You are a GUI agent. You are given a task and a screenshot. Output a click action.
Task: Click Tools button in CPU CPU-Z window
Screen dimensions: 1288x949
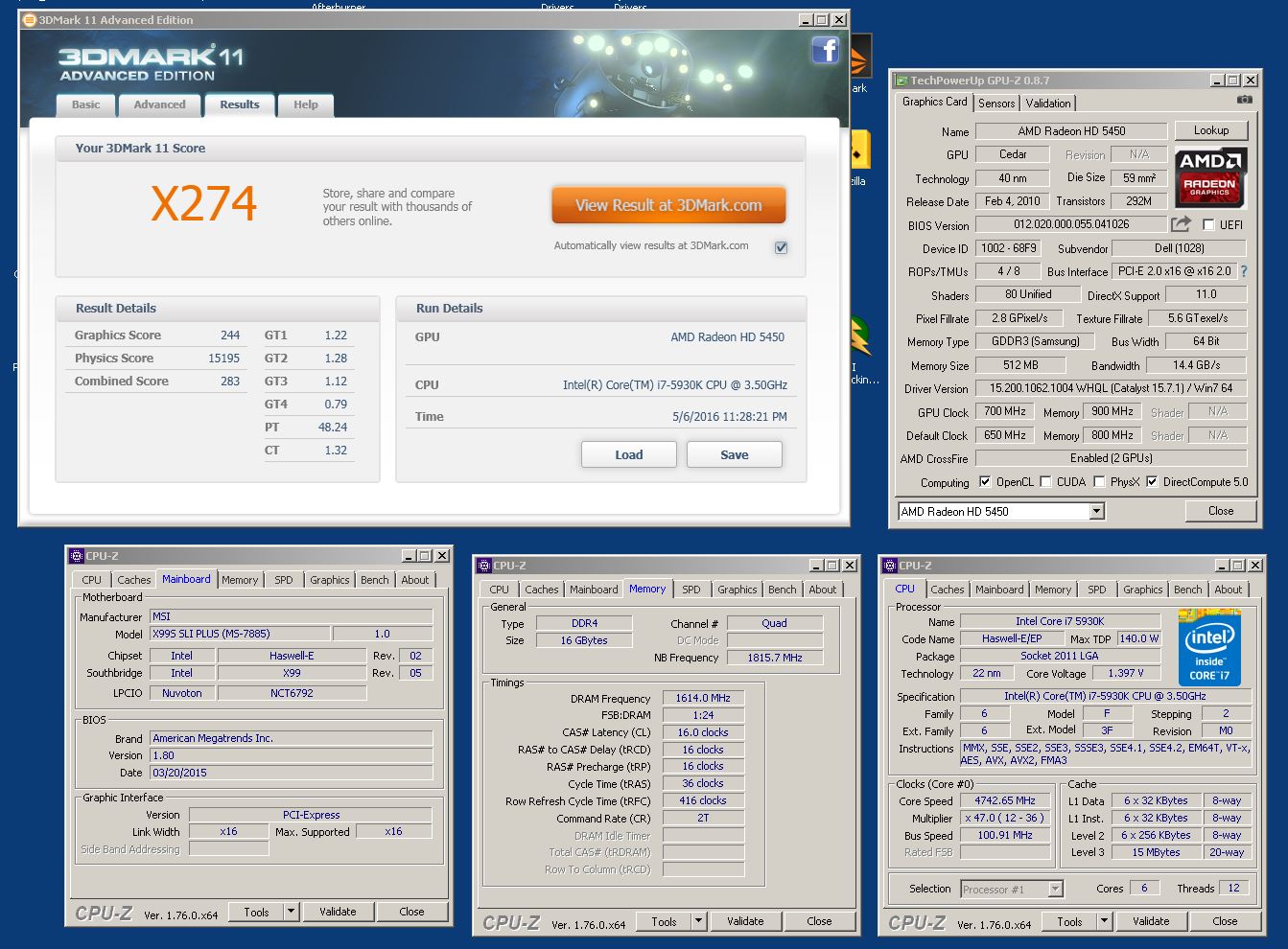pos(1069,921)
